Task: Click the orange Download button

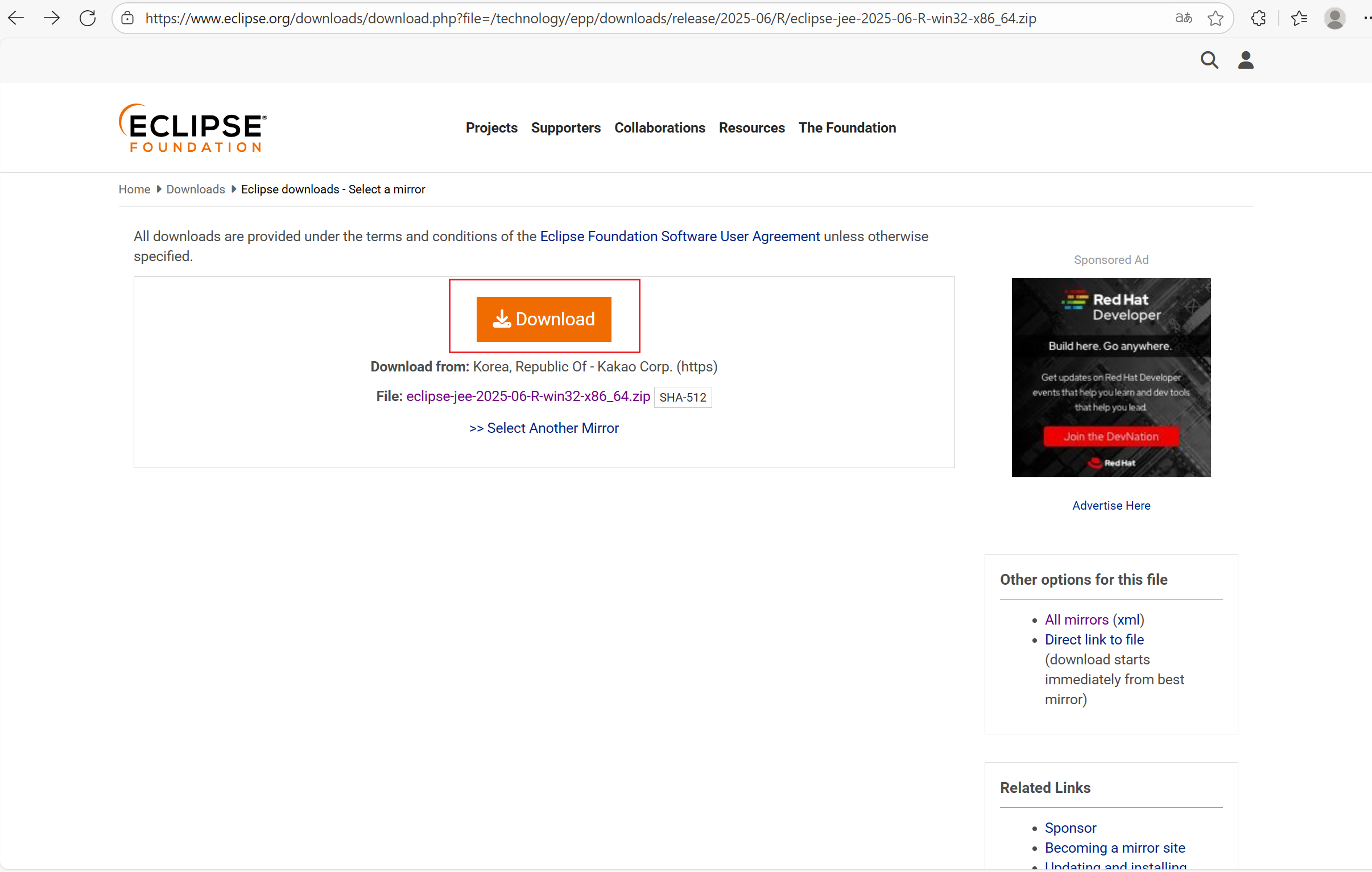Action: [x=544, y=319]
